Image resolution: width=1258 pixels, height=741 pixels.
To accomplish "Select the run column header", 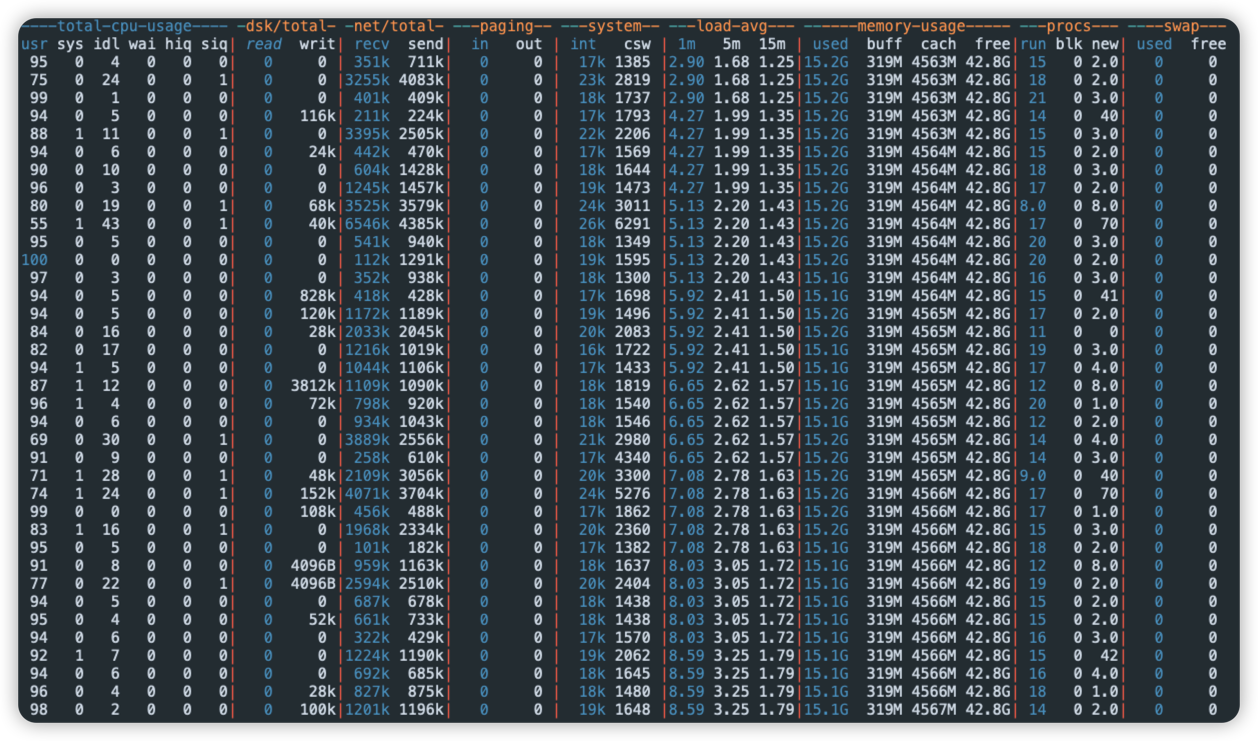I will 1033,44.
